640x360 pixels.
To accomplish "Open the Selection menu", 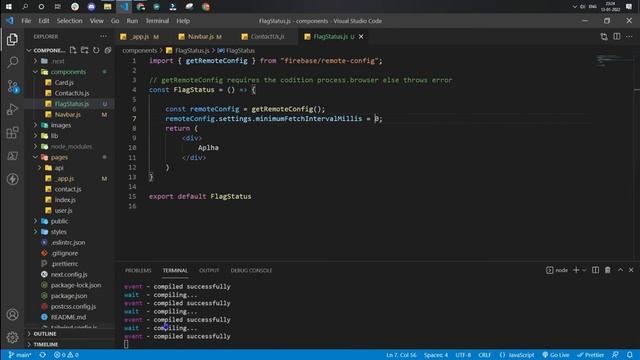I will pyautogui.click(x=69, y=21).
